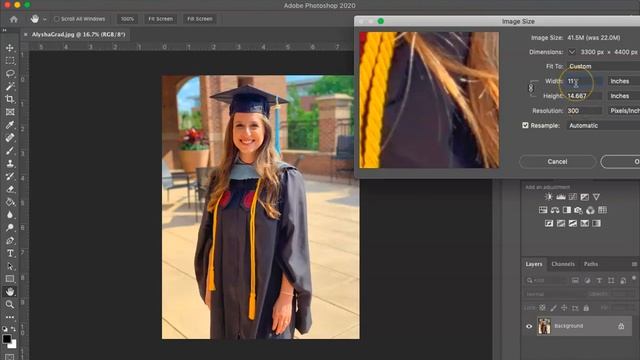Open the Fit To Custom dropdown
Screen dimensions: 640x360
[x=603, y=66]
